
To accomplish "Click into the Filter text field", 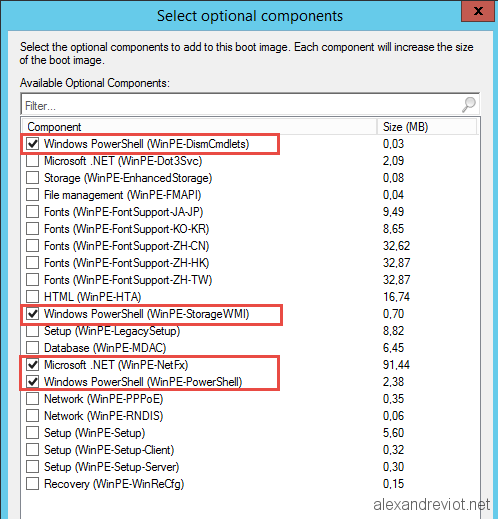I will (x=250, y=105).
